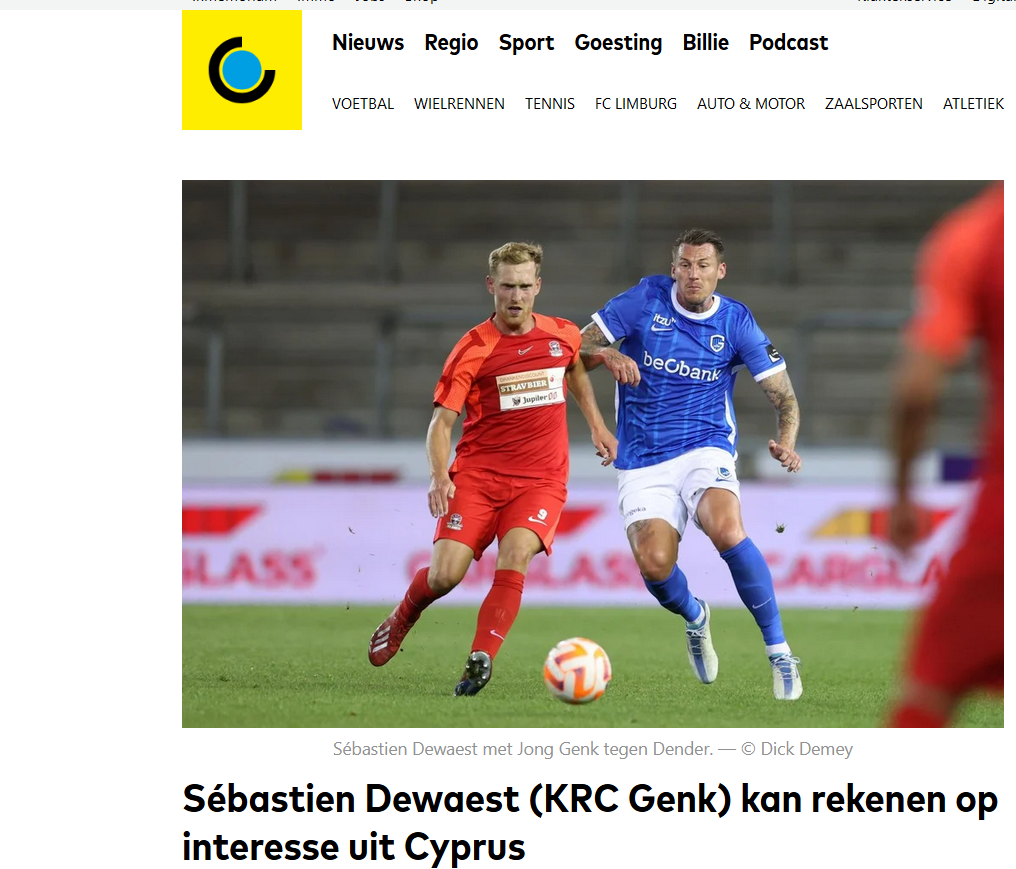Select the TENNIS subcategory

(549, 104)
